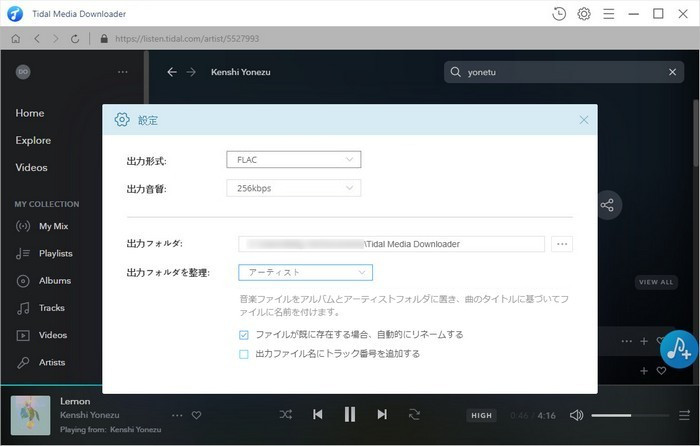Screen dimensions: 700x446
Task: Click the volume slider
Action: point(630,415)
